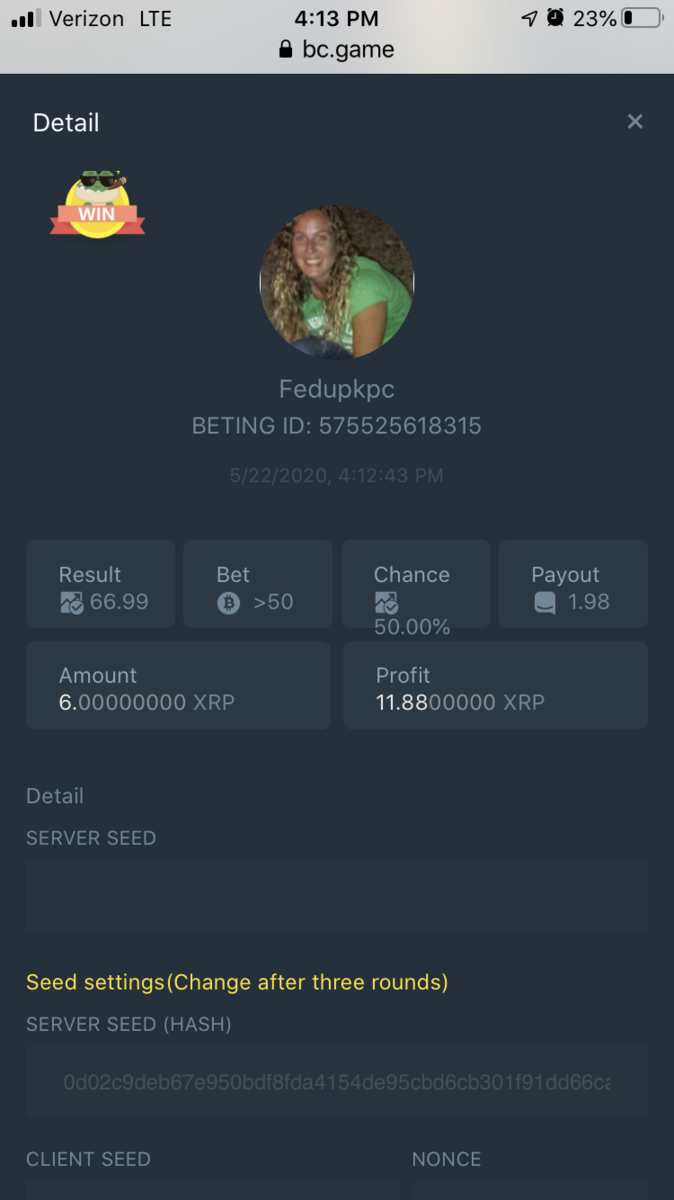Tap the Fedupkpc username

[337, 388]
